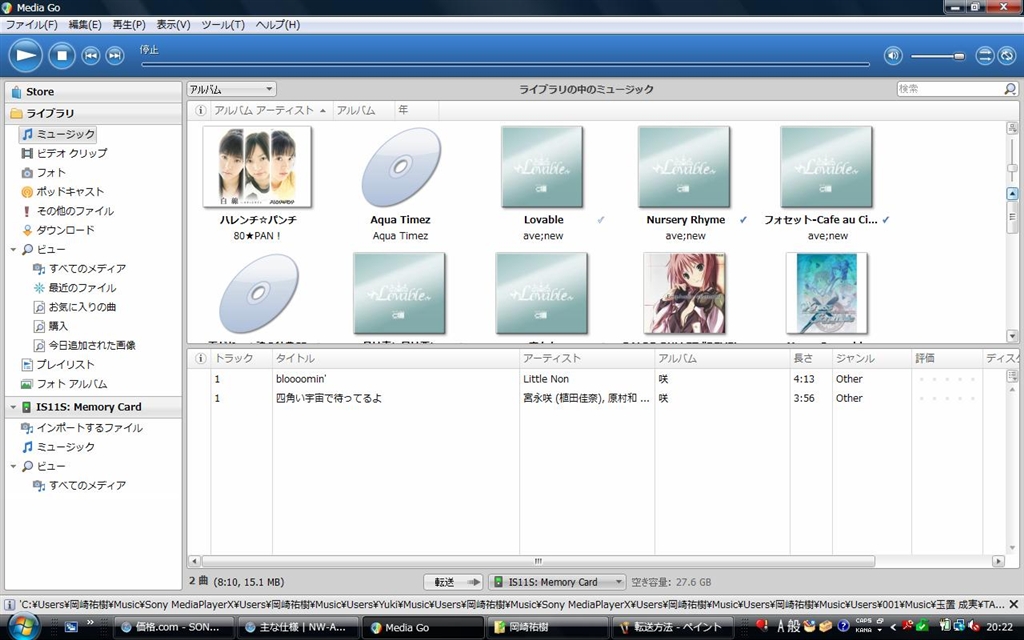
Task: Open the Store section
Action: tap(93, 91)
